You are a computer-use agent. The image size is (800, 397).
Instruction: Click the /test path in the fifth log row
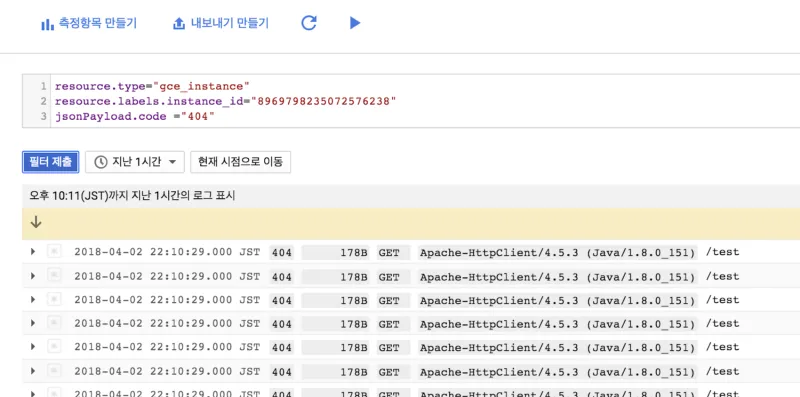[x=722, y=346]
